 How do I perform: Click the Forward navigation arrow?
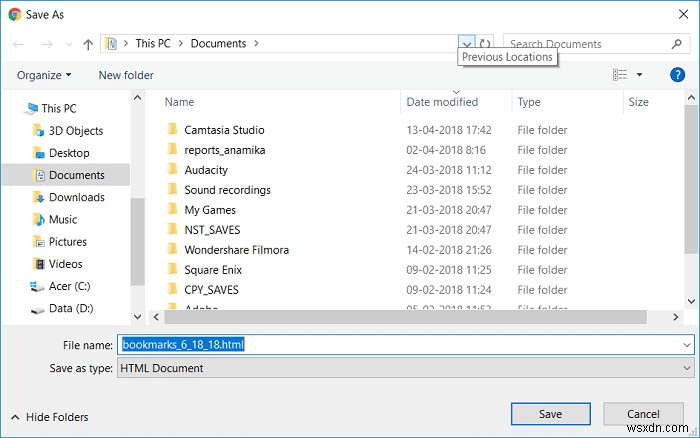click(x=46, y=44)
